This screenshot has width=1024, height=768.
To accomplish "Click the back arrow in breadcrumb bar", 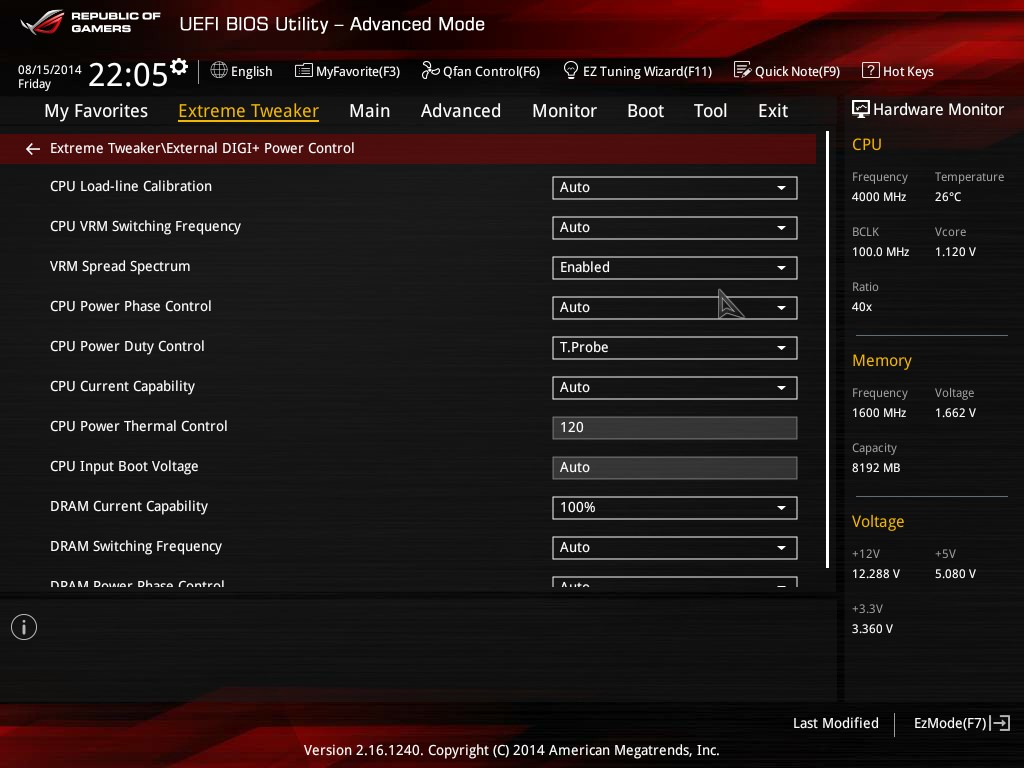I will [x=33, y=149].
